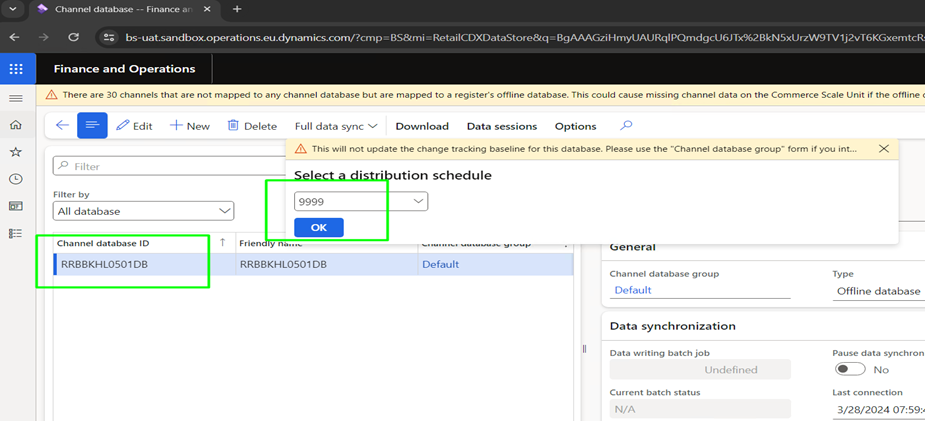925x421 pixels.
Task: Open the Home icon in sidebar
Action: [x=16, y=125]
